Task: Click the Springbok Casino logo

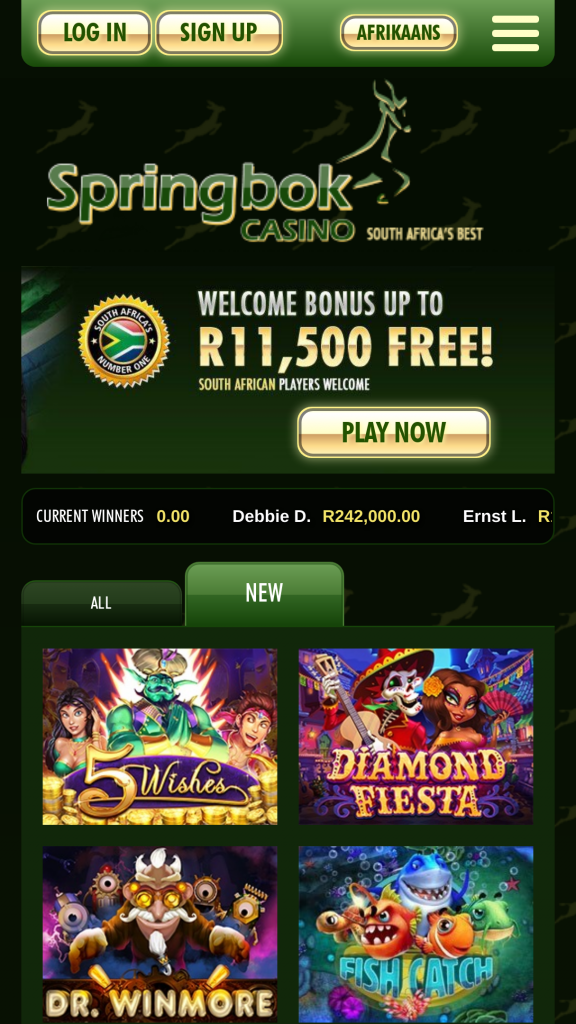Action: 264,162
